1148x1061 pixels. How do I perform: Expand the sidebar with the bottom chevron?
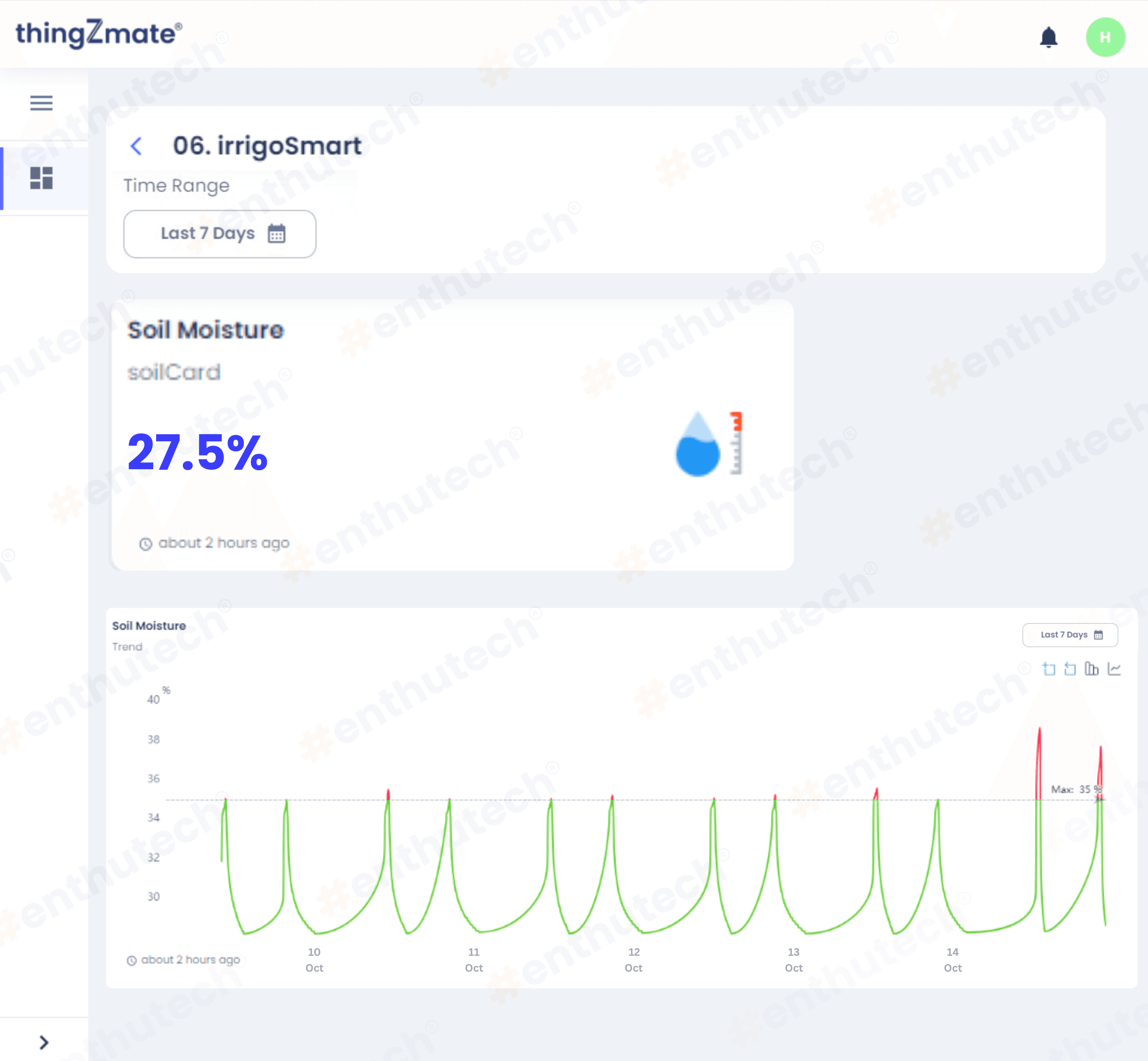click(43, 1041)
